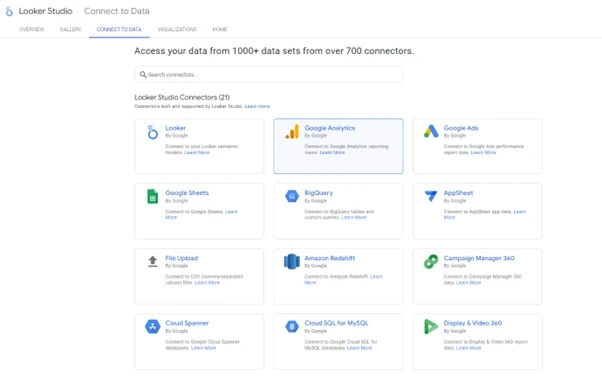Click Learn More in Display & Video 360 card
Viewport: 602px width, 378px height.
tap(468, 348)
